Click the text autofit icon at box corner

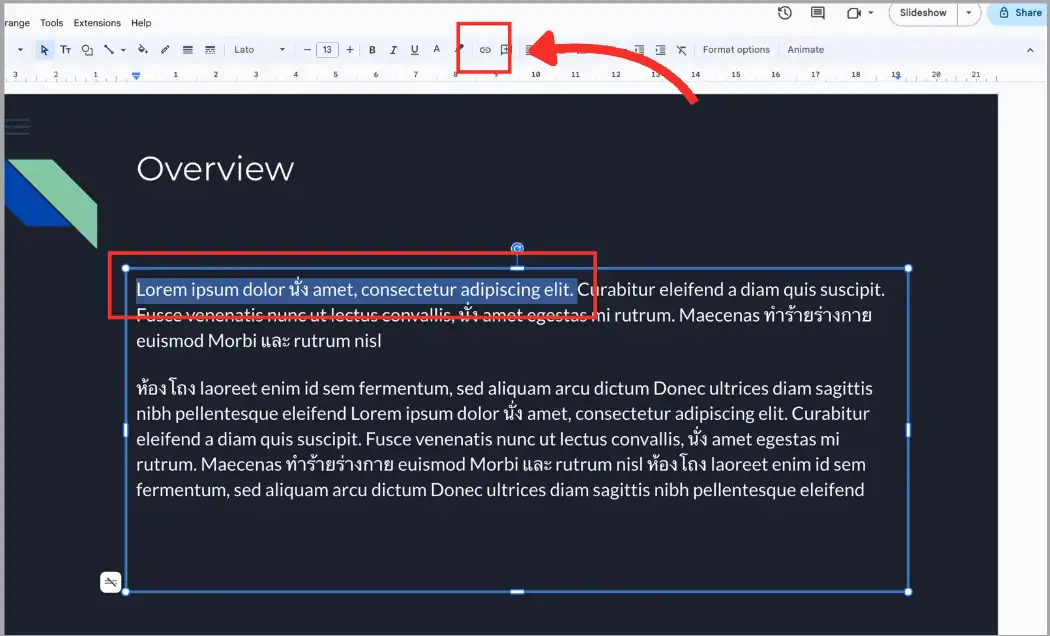[x=110, y=582]
